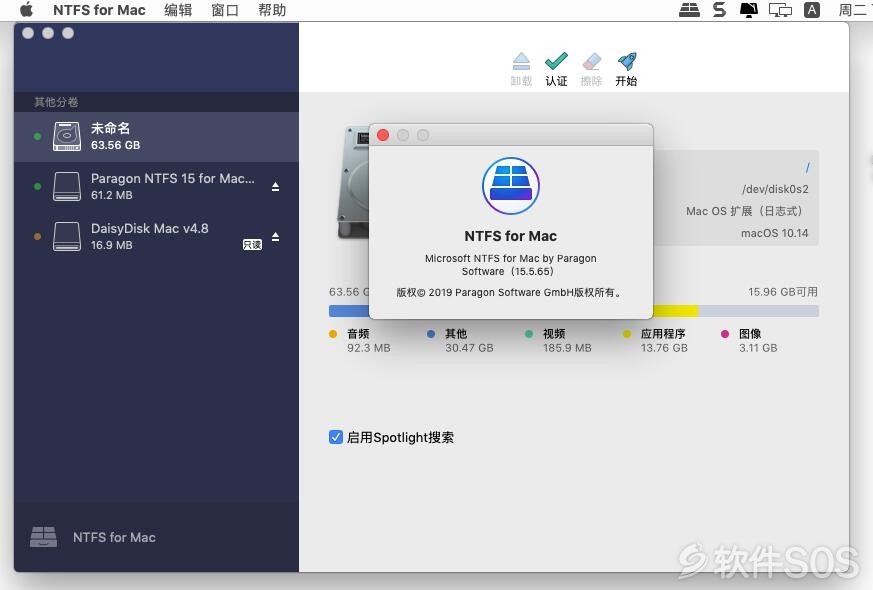Click the magenta 图像 legend dot
The image size is (873, 590).
point(725,334)
